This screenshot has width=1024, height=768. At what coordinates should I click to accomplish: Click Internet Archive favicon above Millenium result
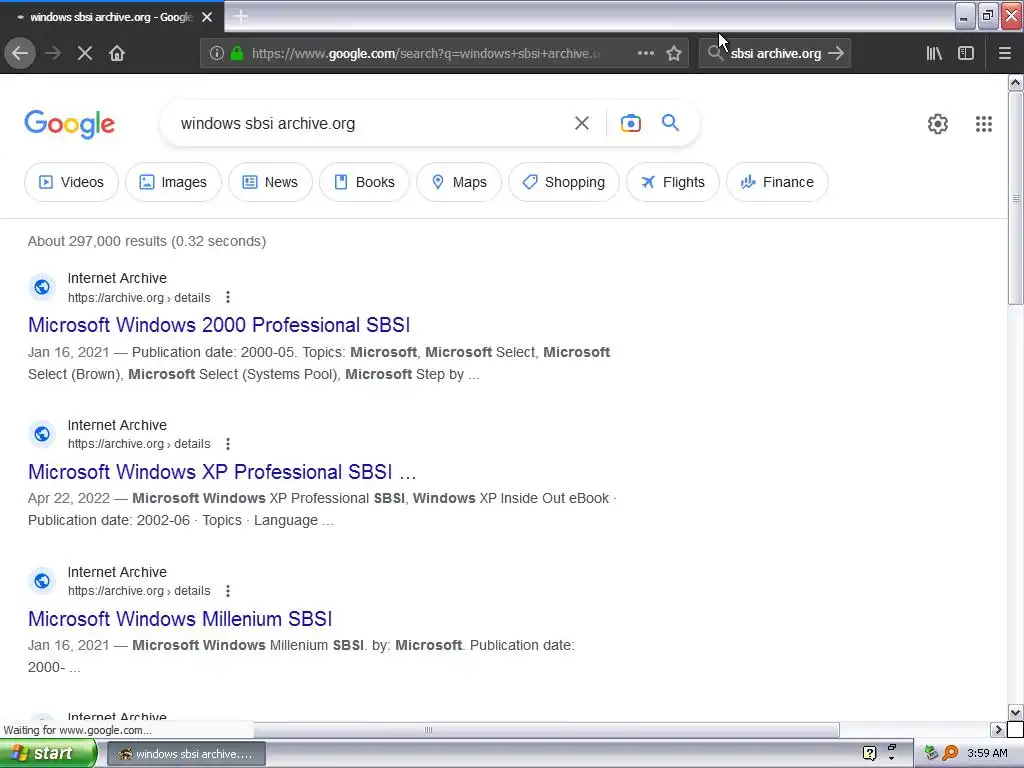[42, 581]
